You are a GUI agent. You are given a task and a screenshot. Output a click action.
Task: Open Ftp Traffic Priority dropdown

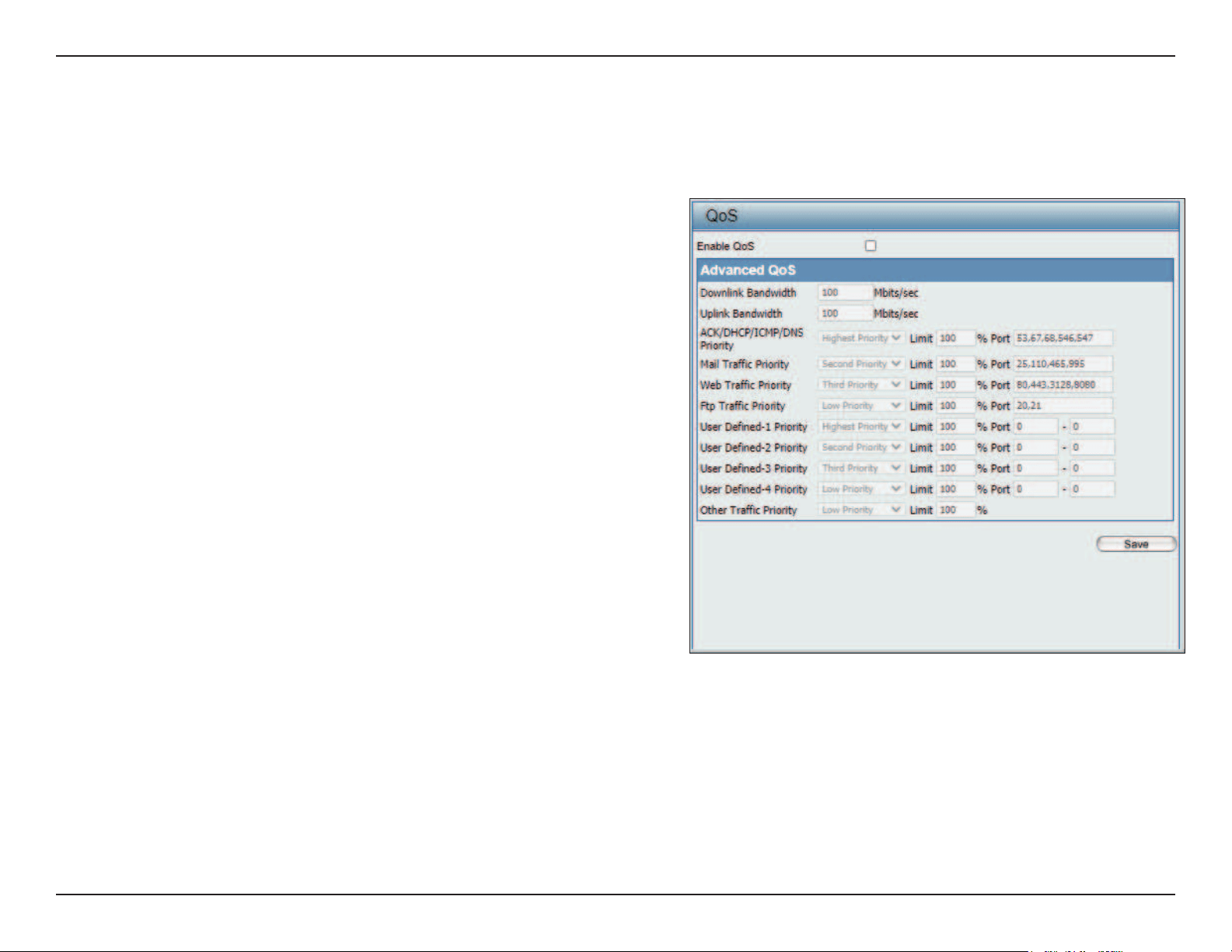[861, 406]
